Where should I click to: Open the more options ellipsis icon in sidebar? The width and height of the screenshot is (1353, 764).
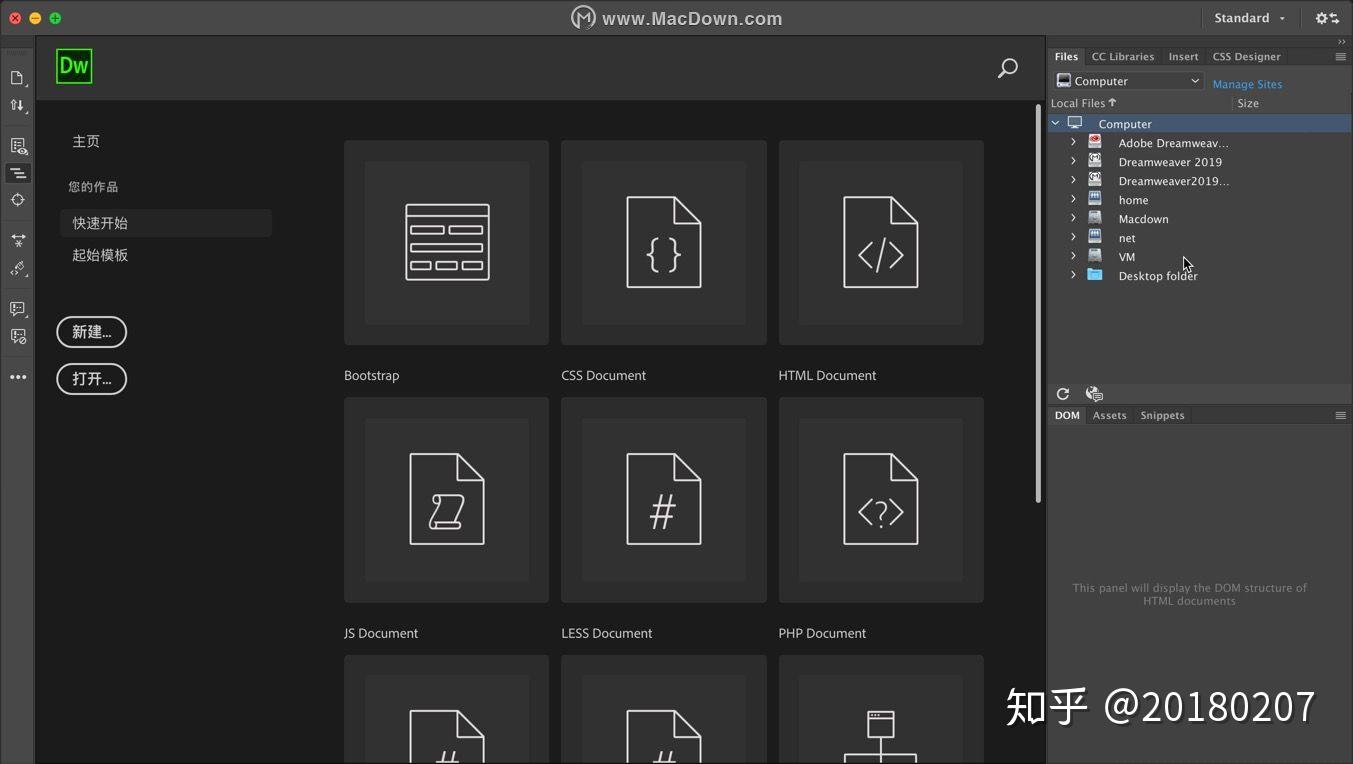click(17, 377)
